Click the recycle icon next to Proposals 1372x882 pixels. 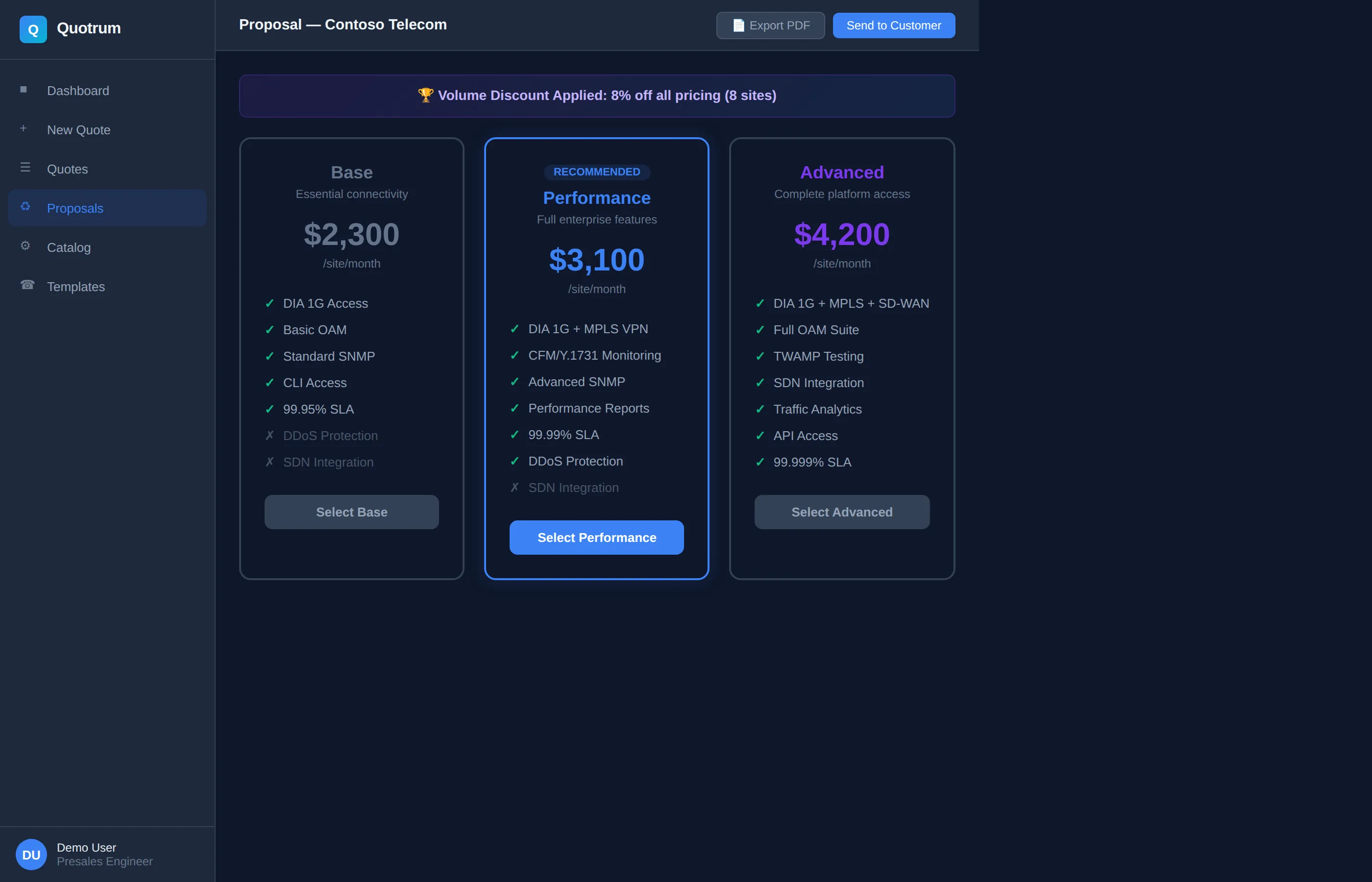click(x=25, y=206)
